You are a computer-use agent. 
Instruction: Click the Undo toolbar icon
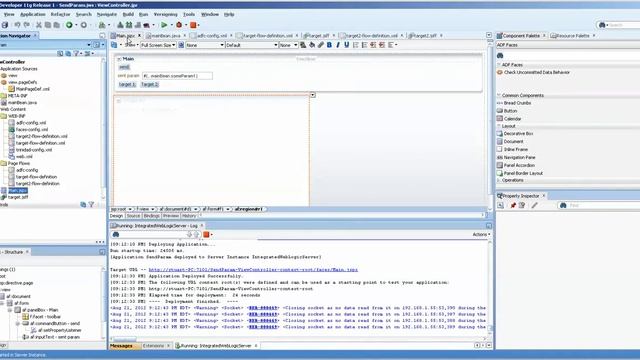17,25
